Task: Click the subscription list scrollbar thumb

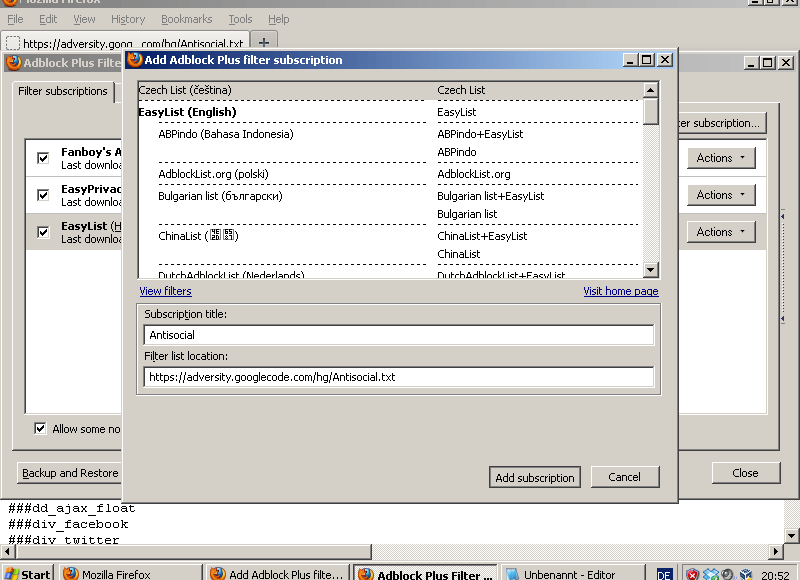Action: pyautogui.click(x=651, y=111)
